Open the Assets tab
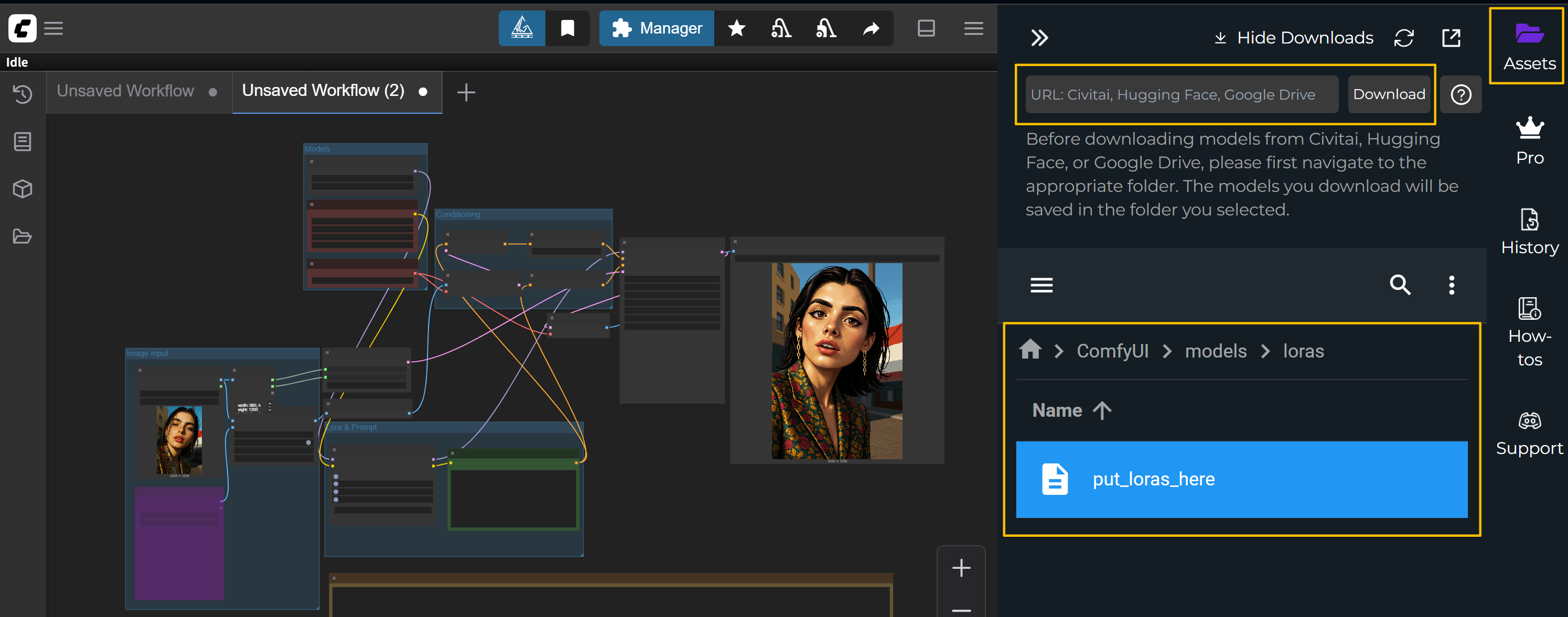This screenshot has height=617, width=1568. [x=1529, y=46]
